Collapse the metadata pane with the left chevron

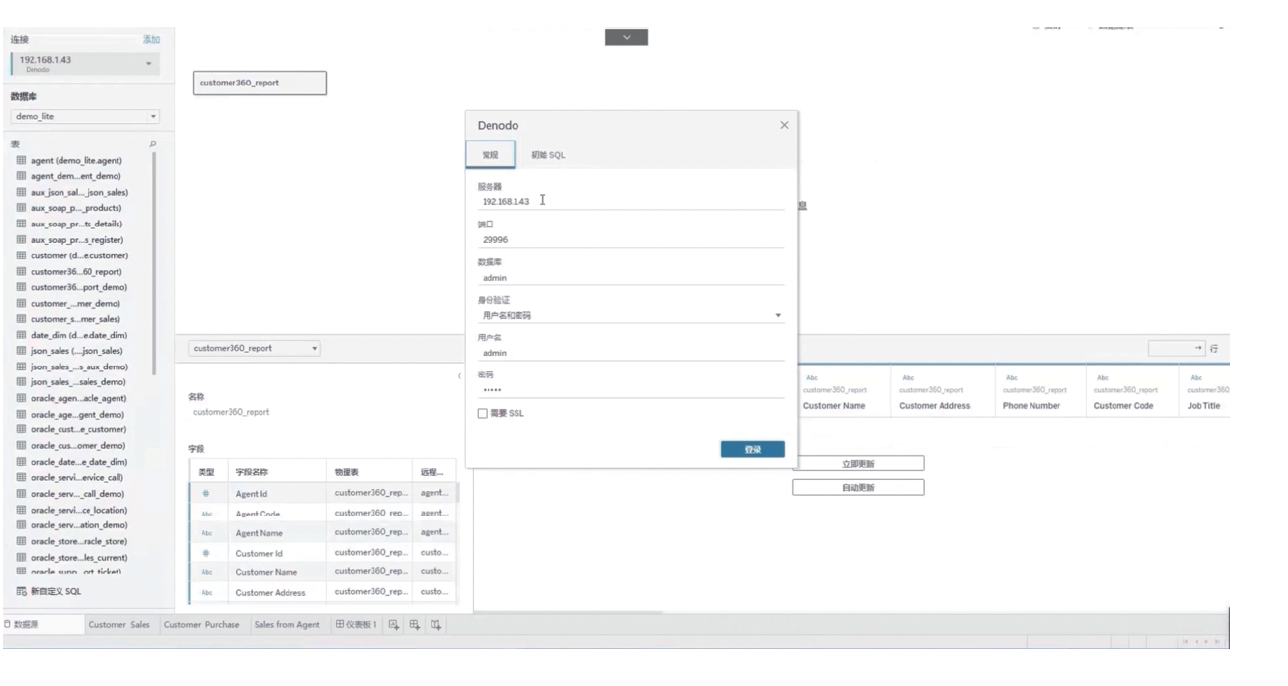(x=460, y=376)
